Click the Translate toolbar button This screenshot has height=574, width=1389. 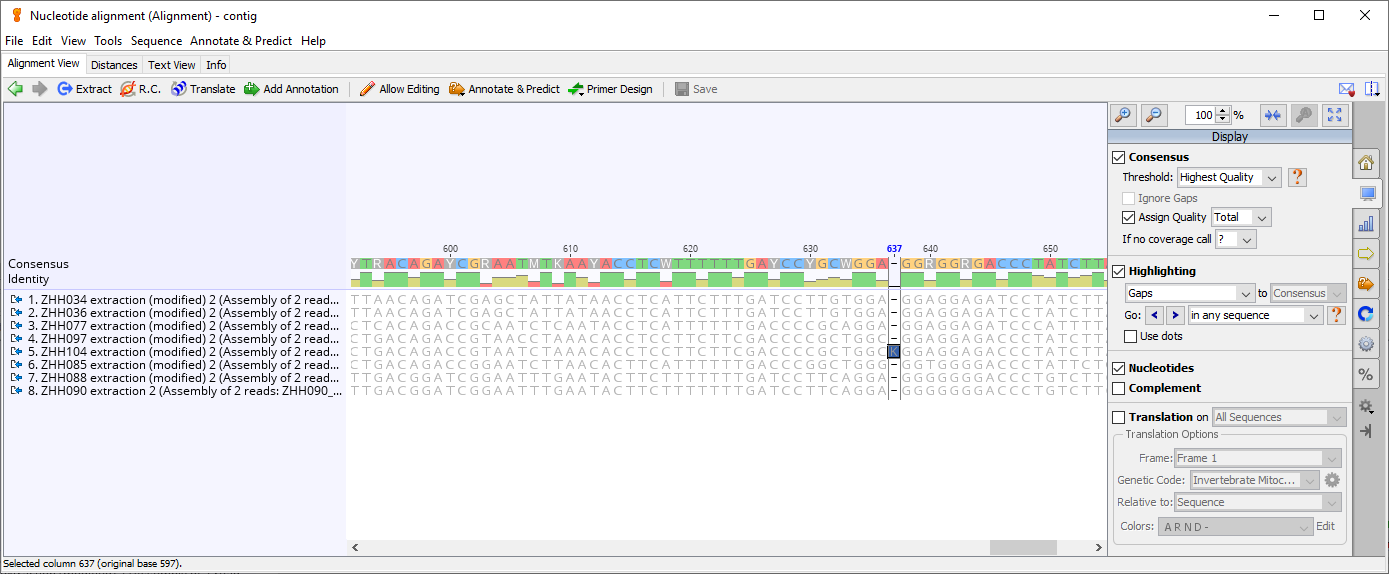[x=203, y=89]
